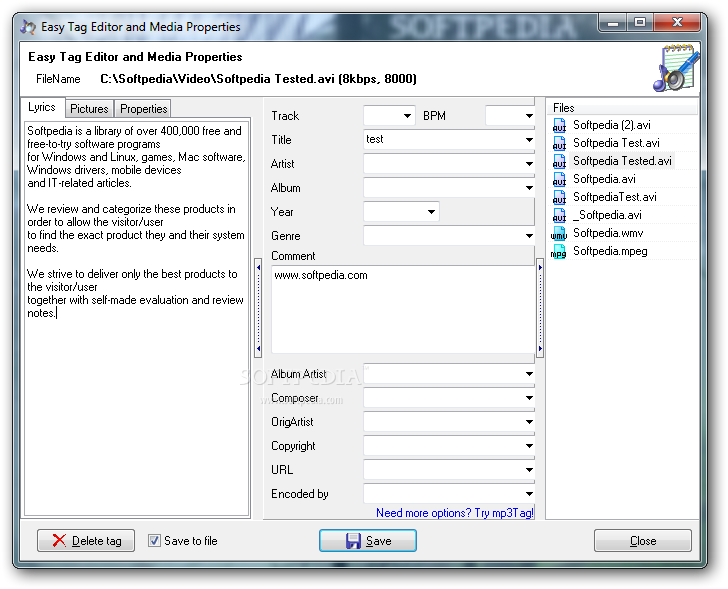
Task: Click the title bar application icon
Action: pos(28,27)
